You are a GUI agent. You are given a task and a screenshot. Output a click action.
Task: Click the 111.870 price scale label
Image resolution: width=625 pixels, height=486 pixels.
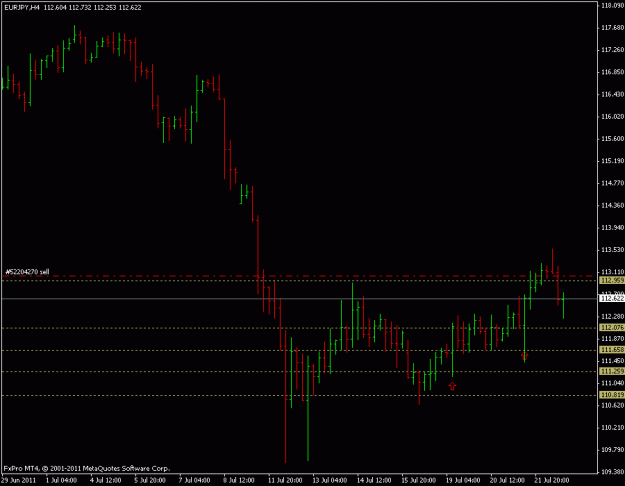click(612, 338)
